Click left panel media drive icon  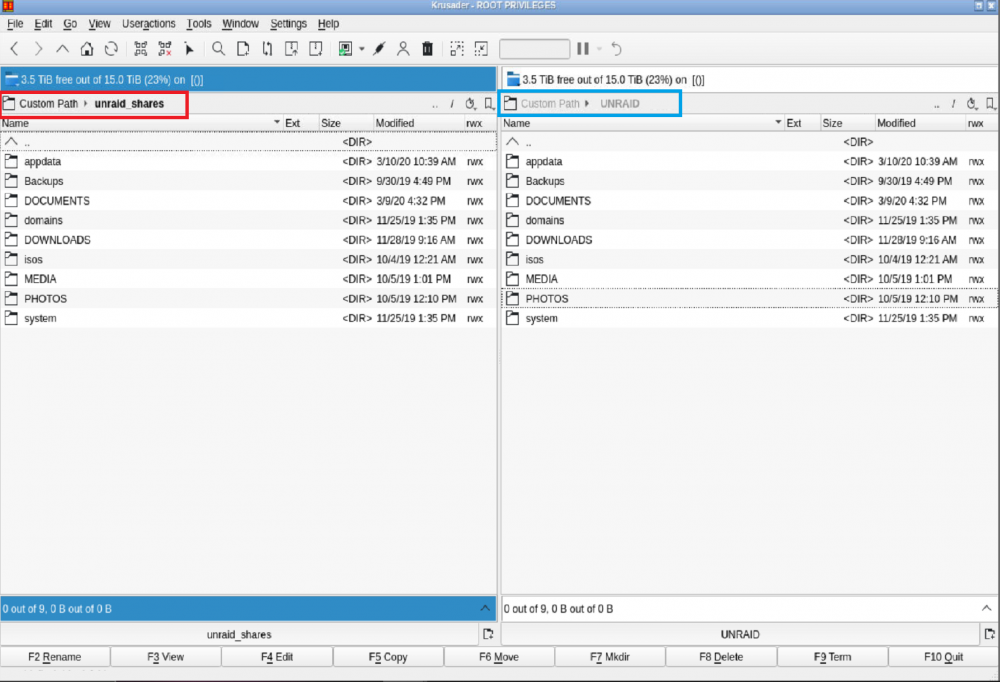[11, 80]
